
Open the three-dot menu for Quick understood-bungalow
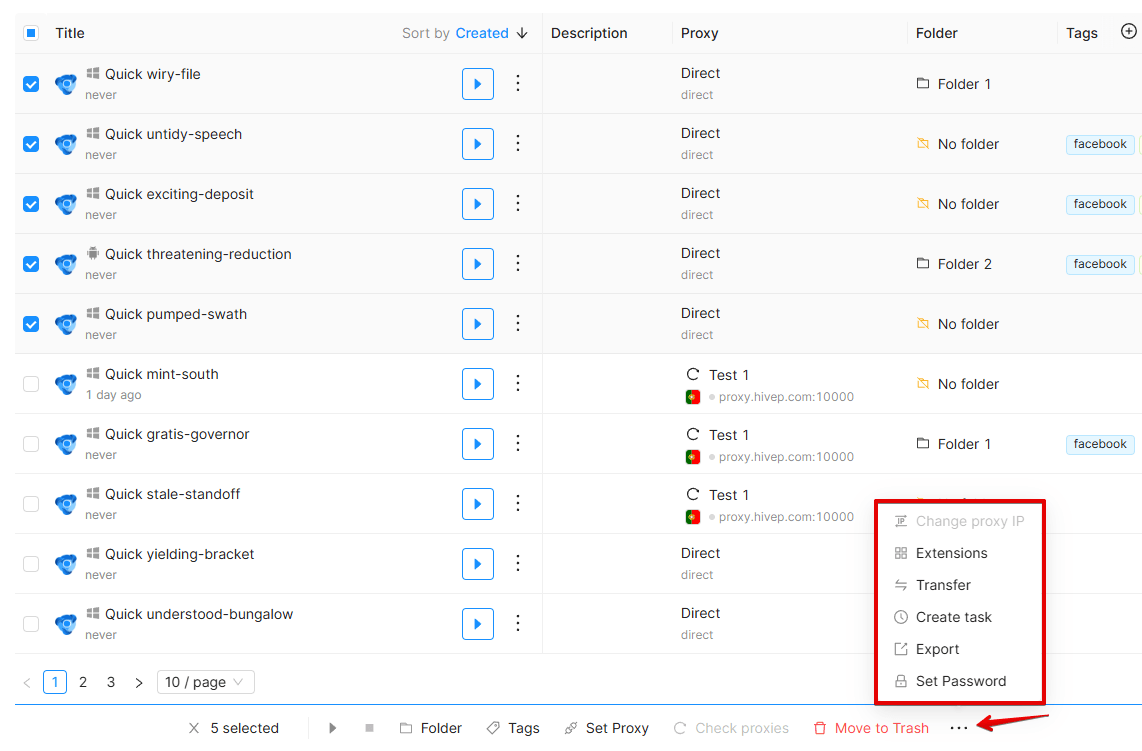point(518,623)
